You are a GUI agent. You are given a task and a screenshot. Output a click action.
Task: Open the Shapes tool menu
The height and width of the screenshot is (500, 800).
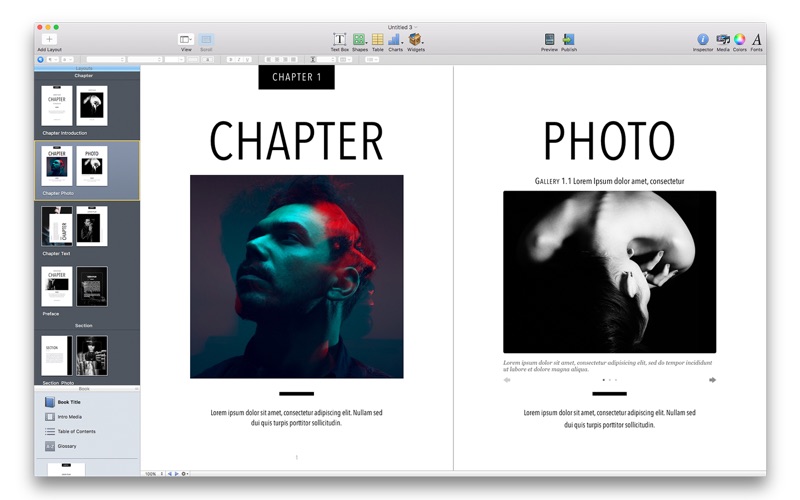[359, 39]
